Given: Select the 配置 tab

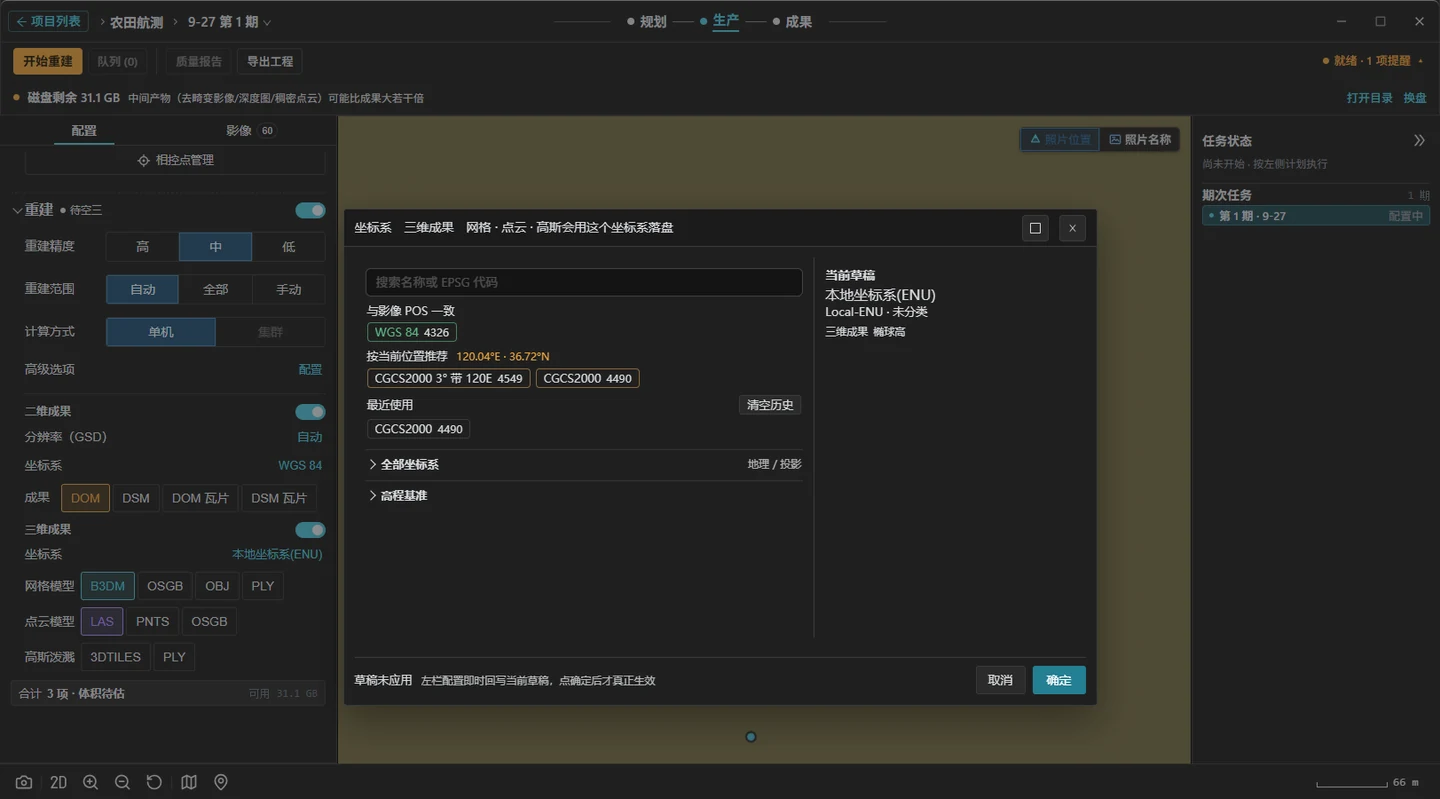Looking at the screenshot, I should click(x=84, y=131).
